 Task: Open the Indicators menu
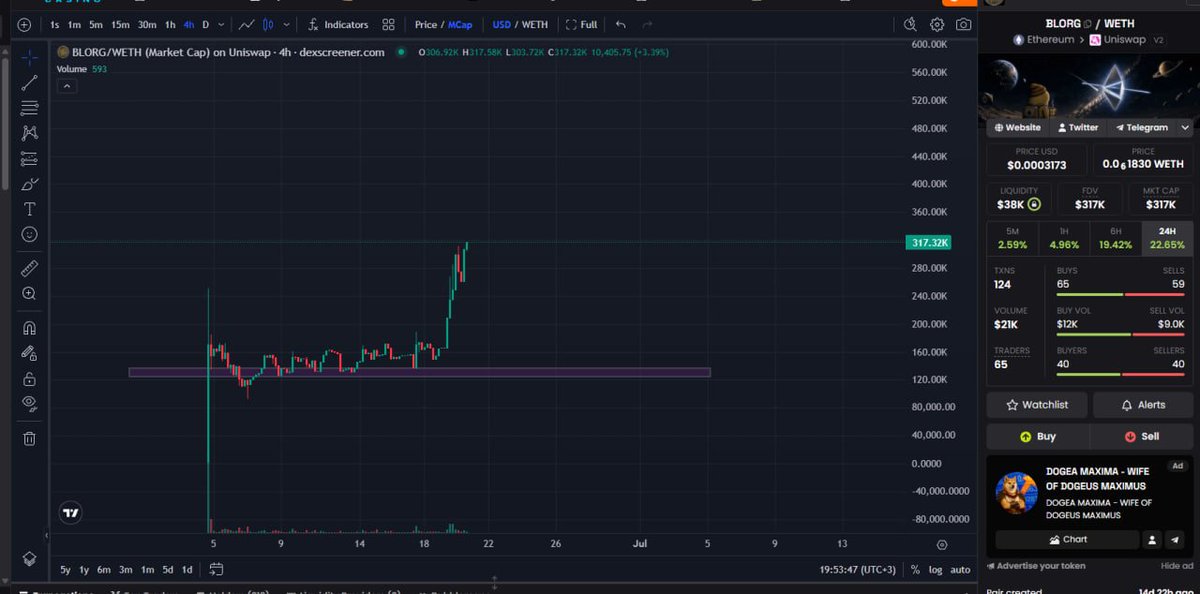pos(338,24)
